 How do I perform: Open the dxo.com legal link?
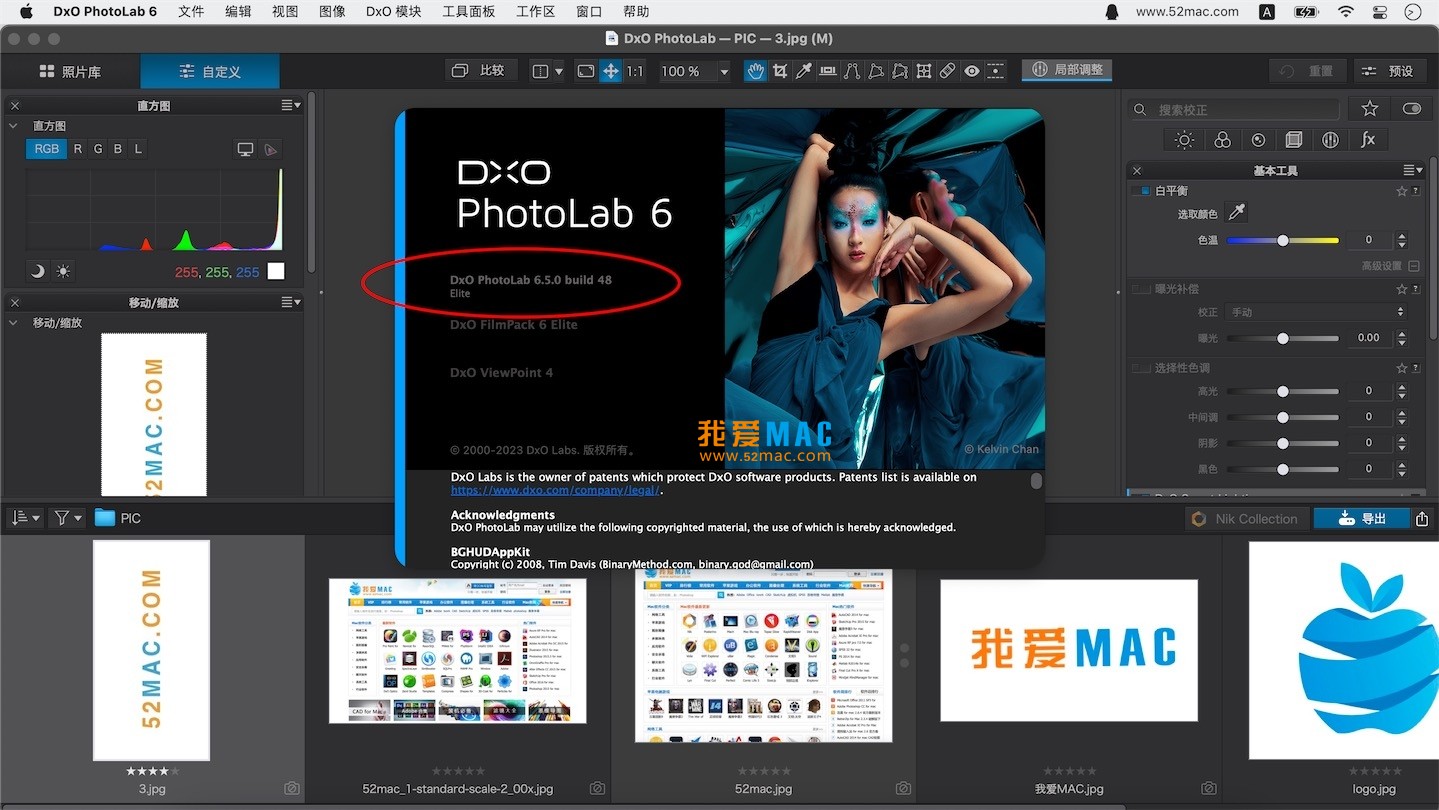[x=555, y=490]
